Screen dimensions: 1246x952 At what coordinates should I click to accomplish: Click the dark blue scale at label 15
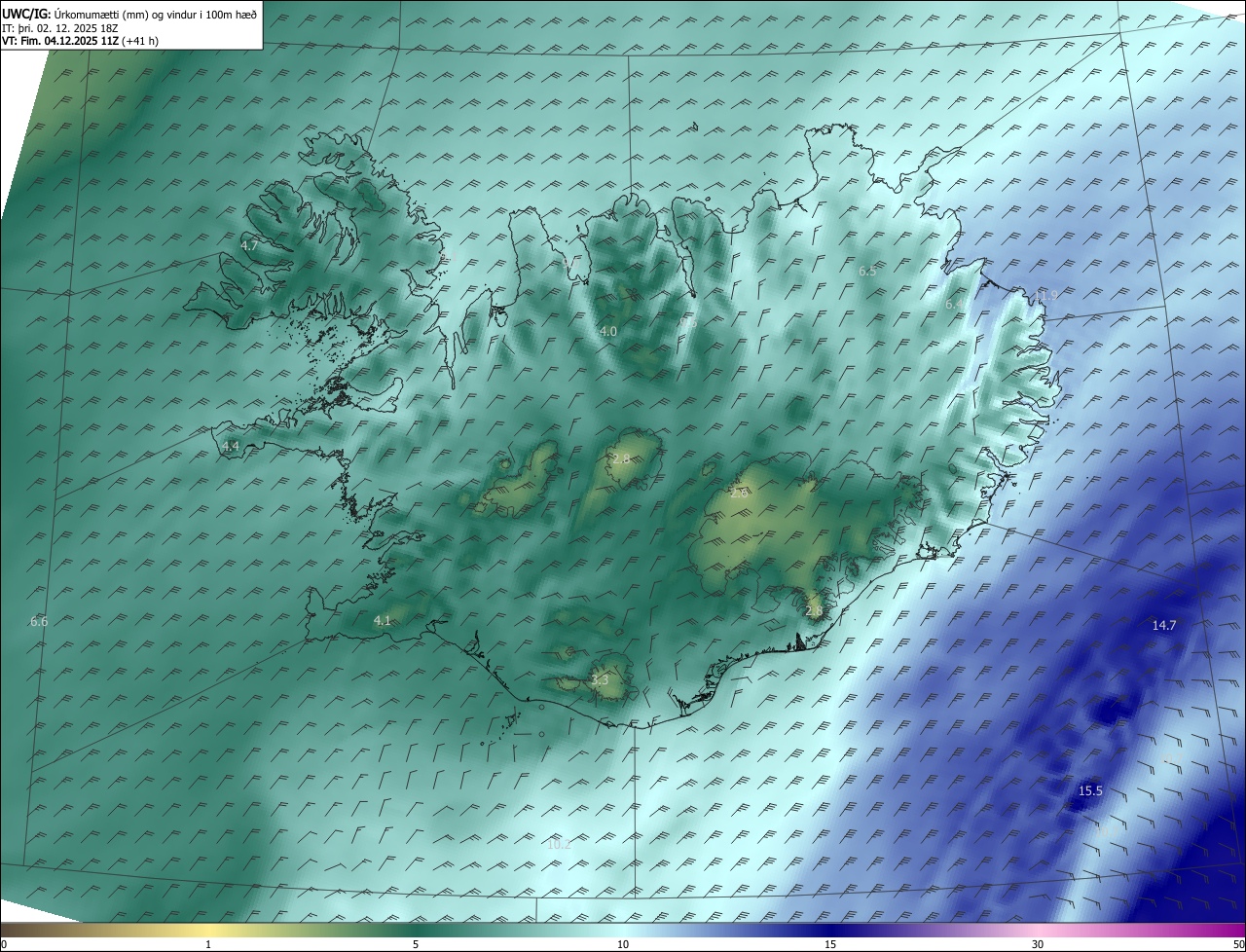coord(830,944)
